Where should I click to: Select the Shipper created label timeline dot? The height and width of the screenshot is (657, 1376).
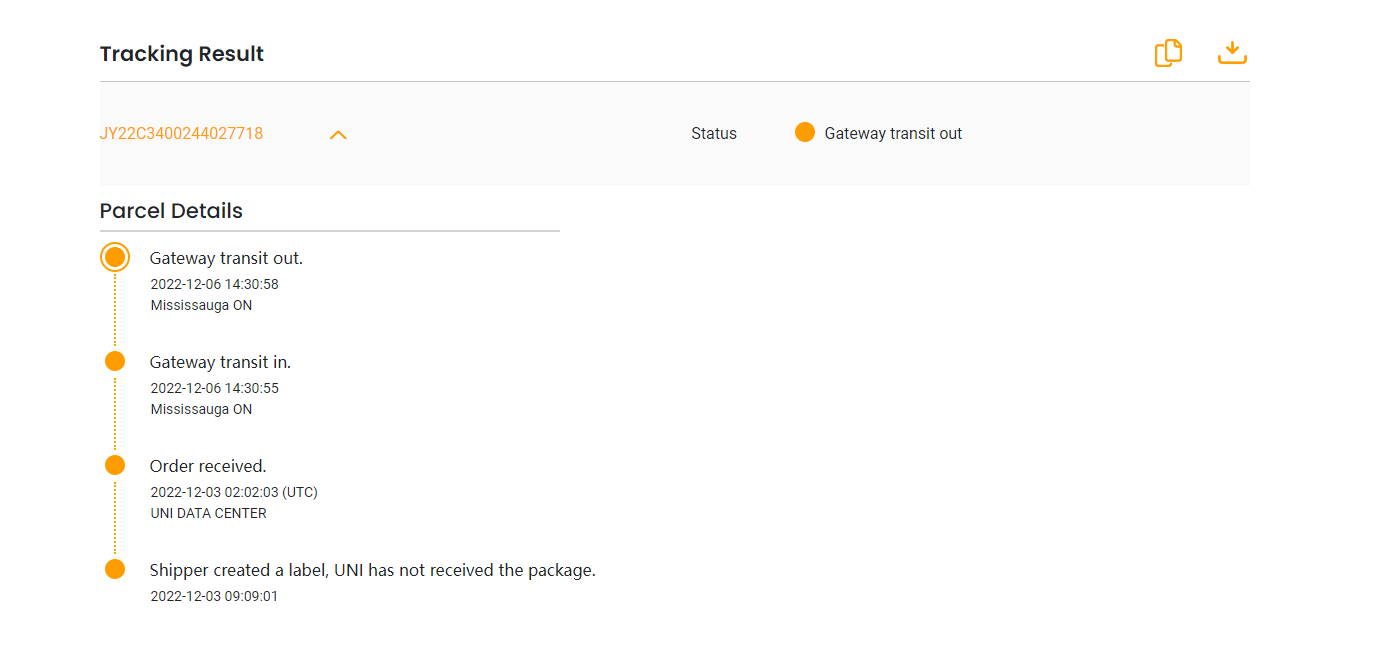[115, 569]
